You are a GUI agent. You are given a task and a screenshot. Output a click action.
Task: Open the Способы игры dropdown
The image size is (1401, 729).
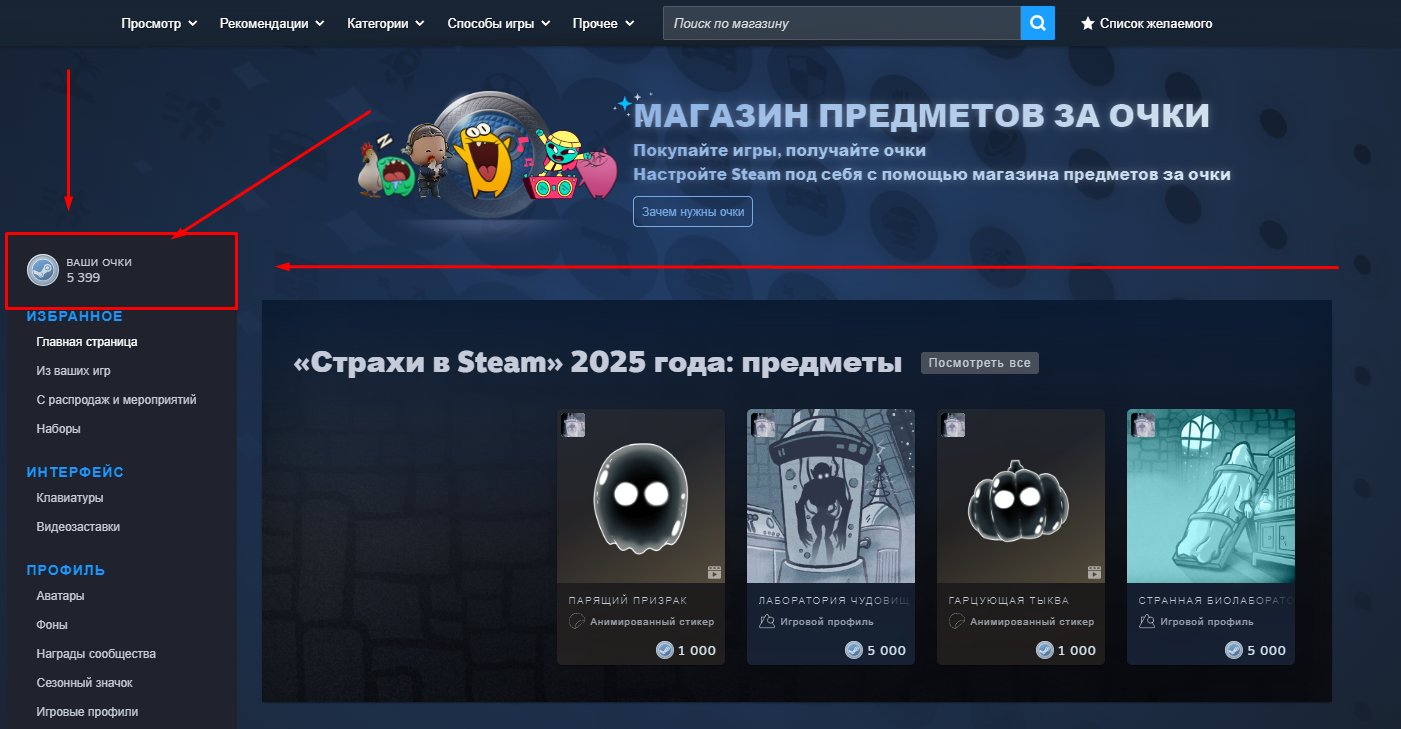click(x=498, y=23)
